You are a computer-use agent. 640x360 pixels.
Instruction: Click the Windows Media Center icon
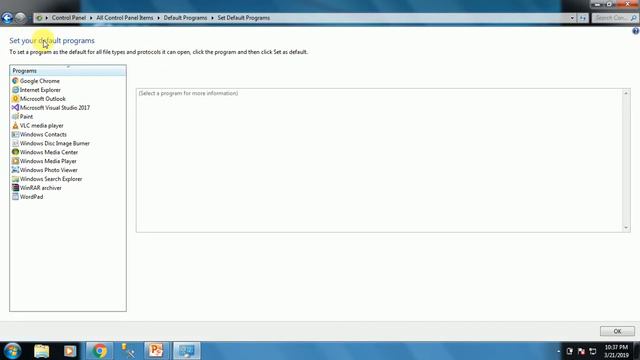tap(15, 152)
